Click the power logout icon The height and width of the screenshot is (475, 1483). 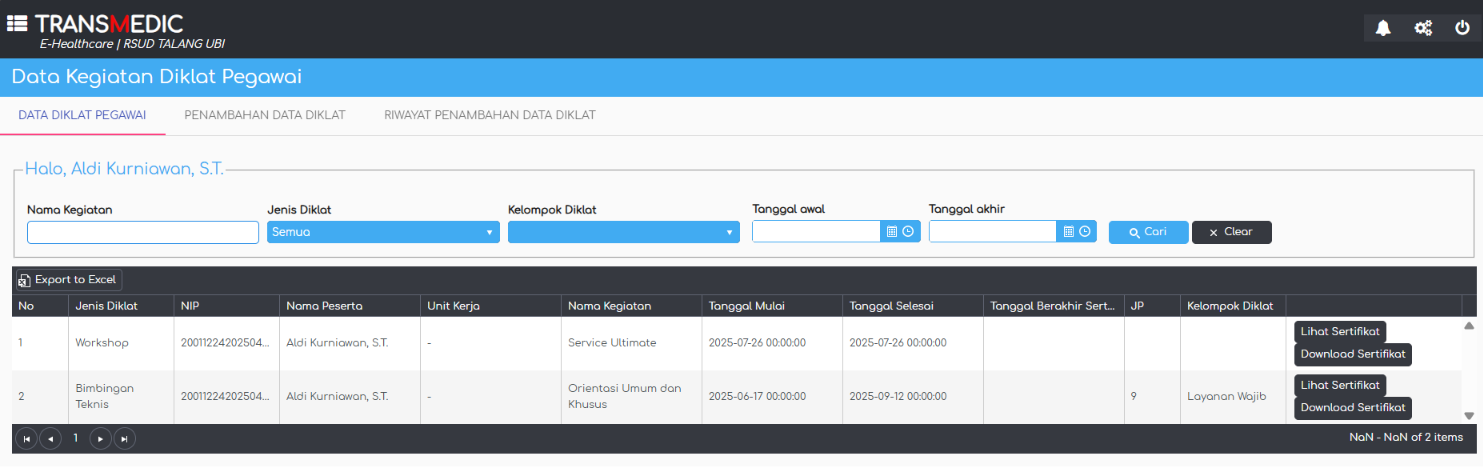click(1462, 28)
